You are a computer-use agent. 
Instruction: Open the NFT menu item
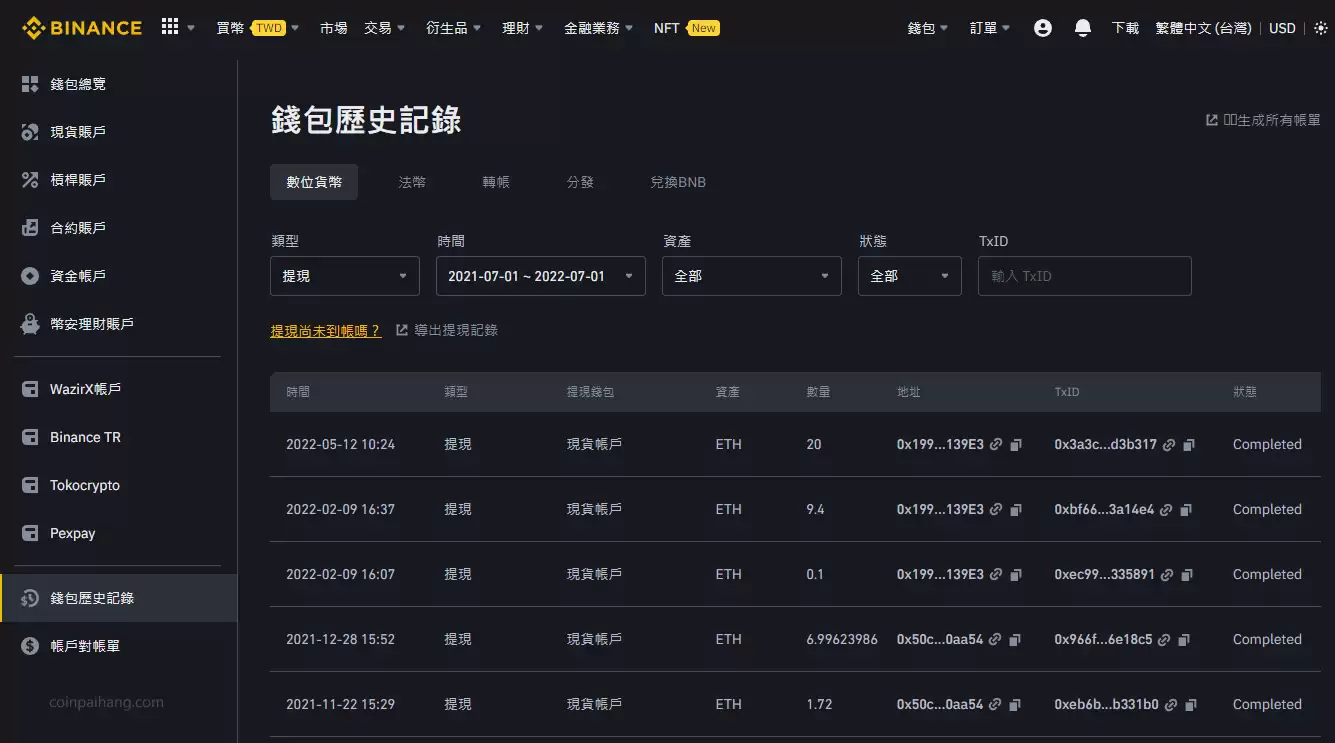(666, 28)
